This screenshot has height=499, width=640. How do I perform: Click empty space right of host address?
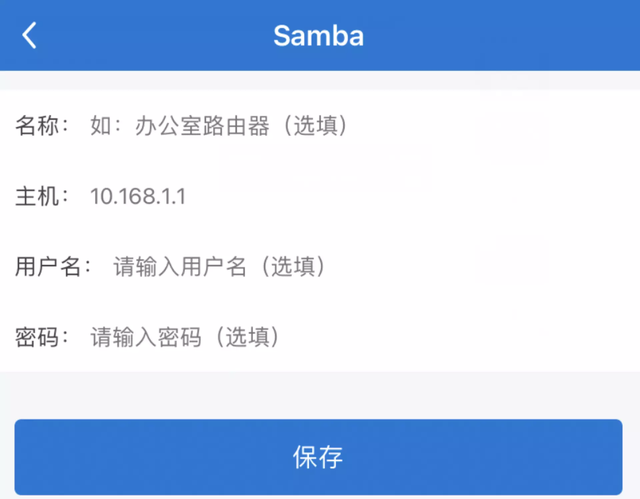point(408,196)
